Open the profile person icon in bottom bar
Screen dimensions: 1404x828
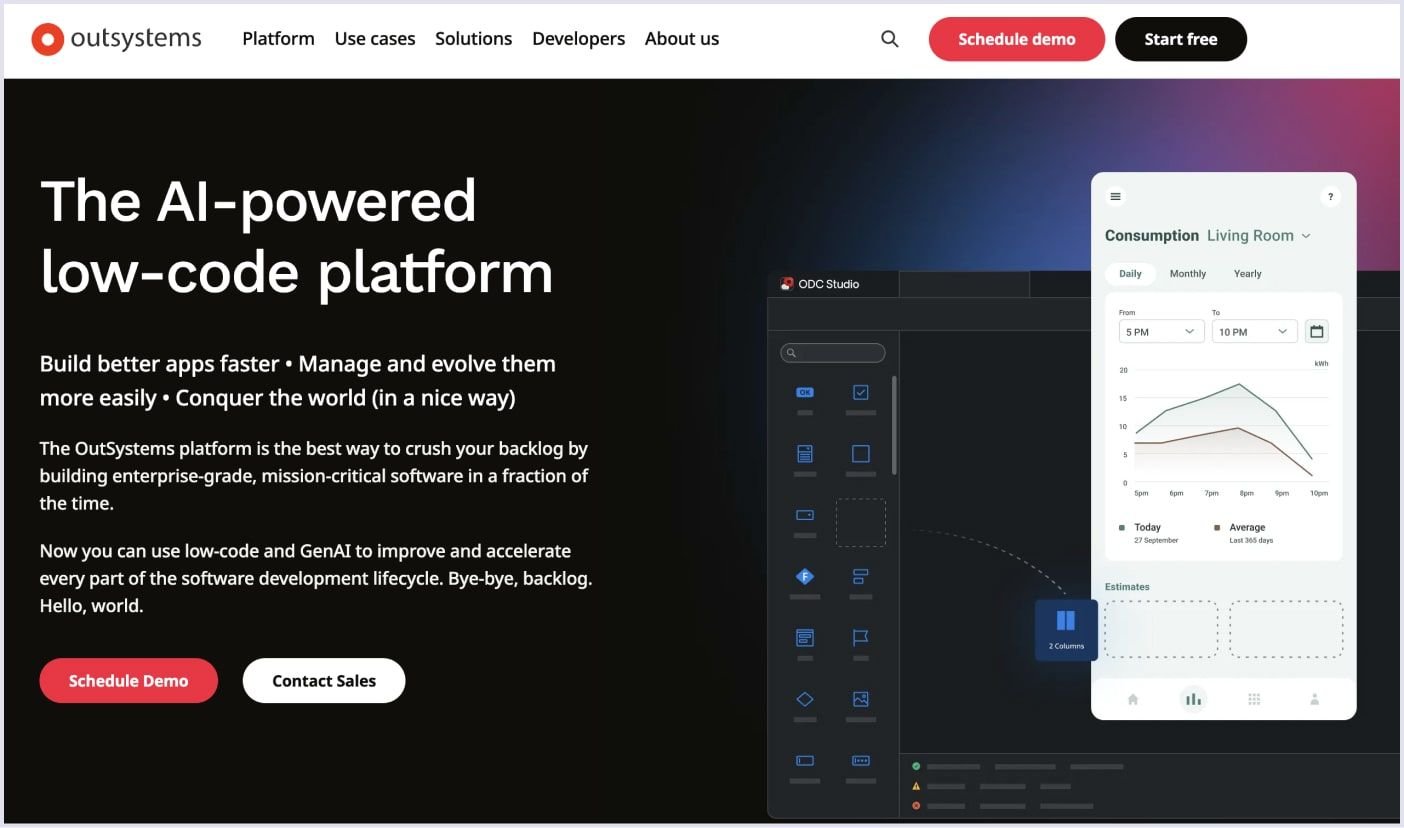[x=1315, y=699]
